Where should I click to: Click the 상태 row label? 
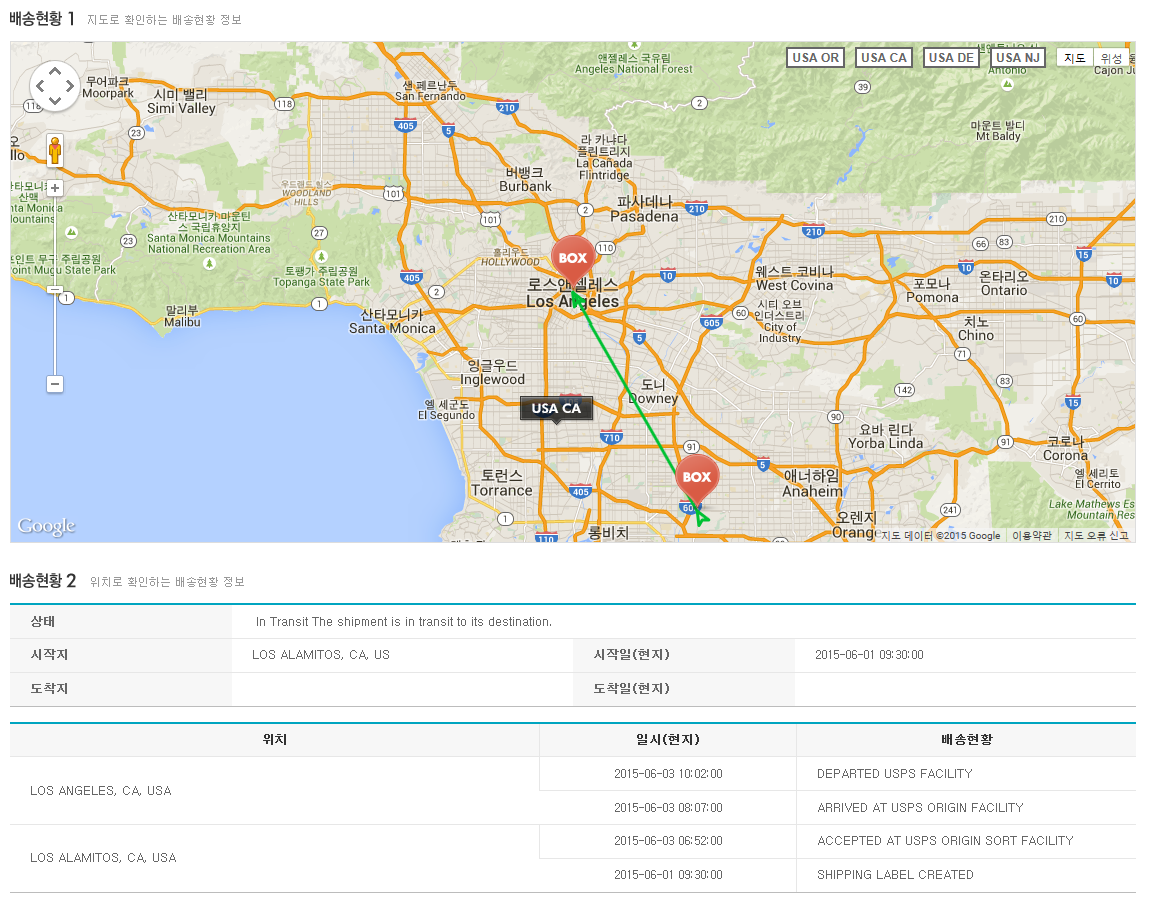point(43,622)
